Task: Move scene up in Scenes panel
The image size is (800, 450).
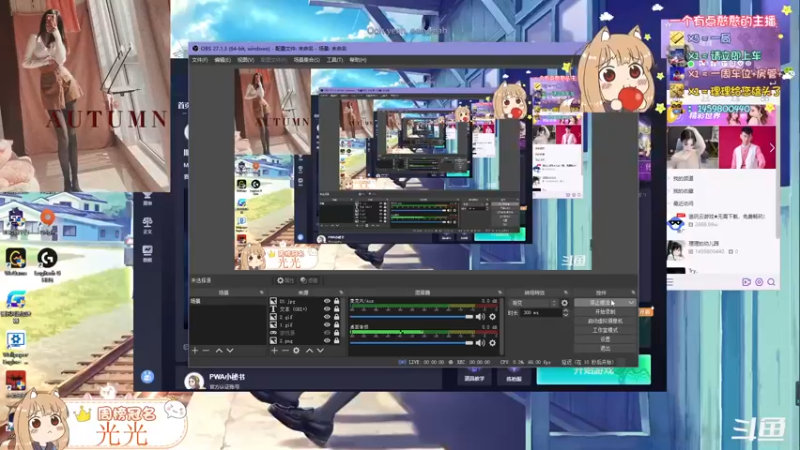Action: pos(219,351)
